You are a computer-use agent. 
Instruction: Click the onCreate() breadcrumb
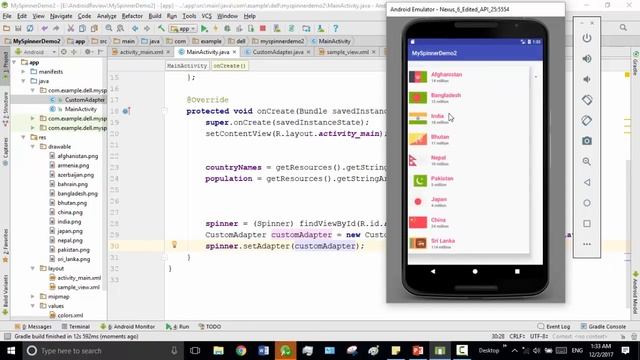click(x=229, y=66)
